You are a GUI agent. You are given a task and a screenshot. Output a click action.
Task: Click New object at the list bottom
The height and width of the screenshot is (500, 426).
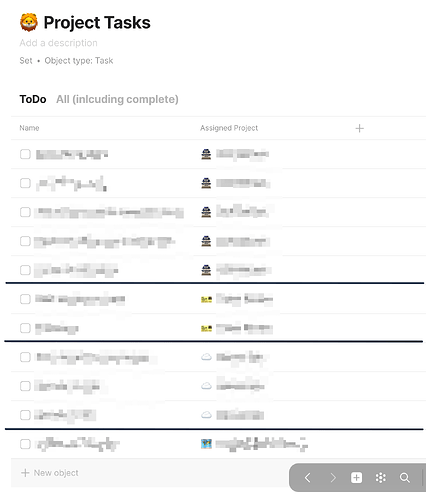point(50,473)
